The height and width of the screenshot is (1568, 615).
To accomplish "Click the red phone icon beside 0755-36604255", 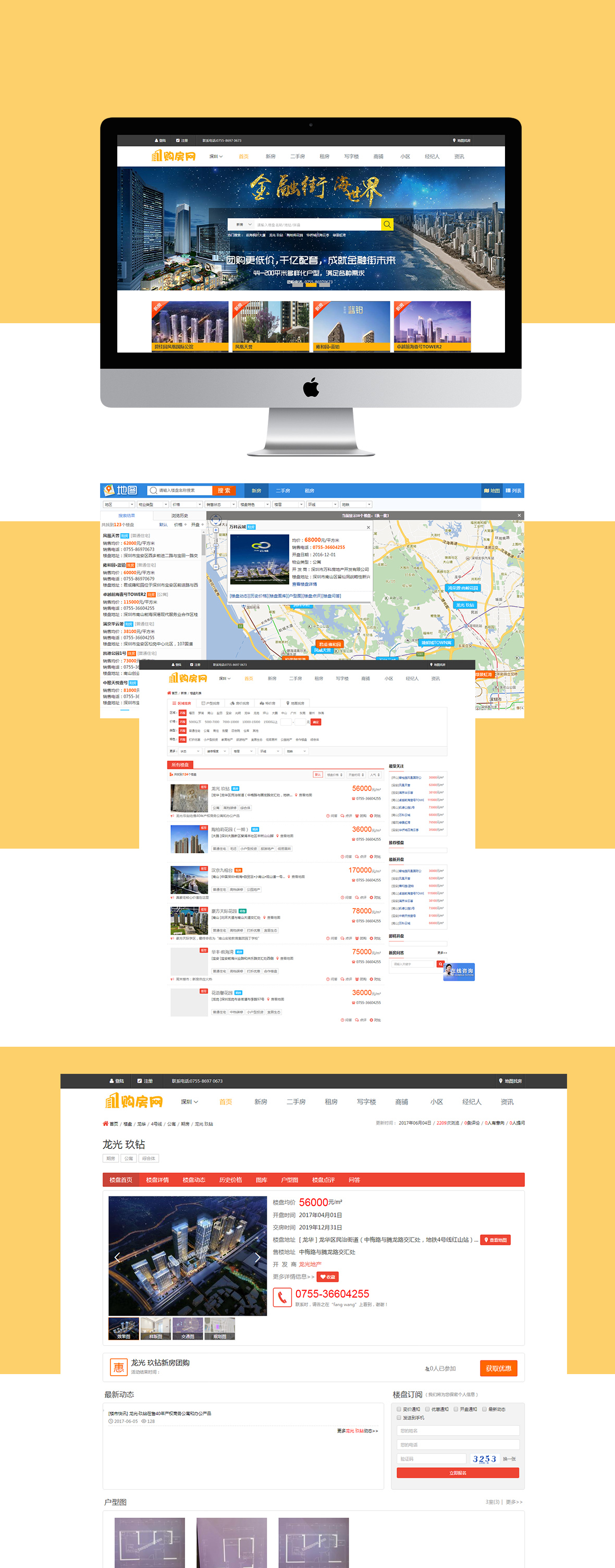I will point(281,1297).
